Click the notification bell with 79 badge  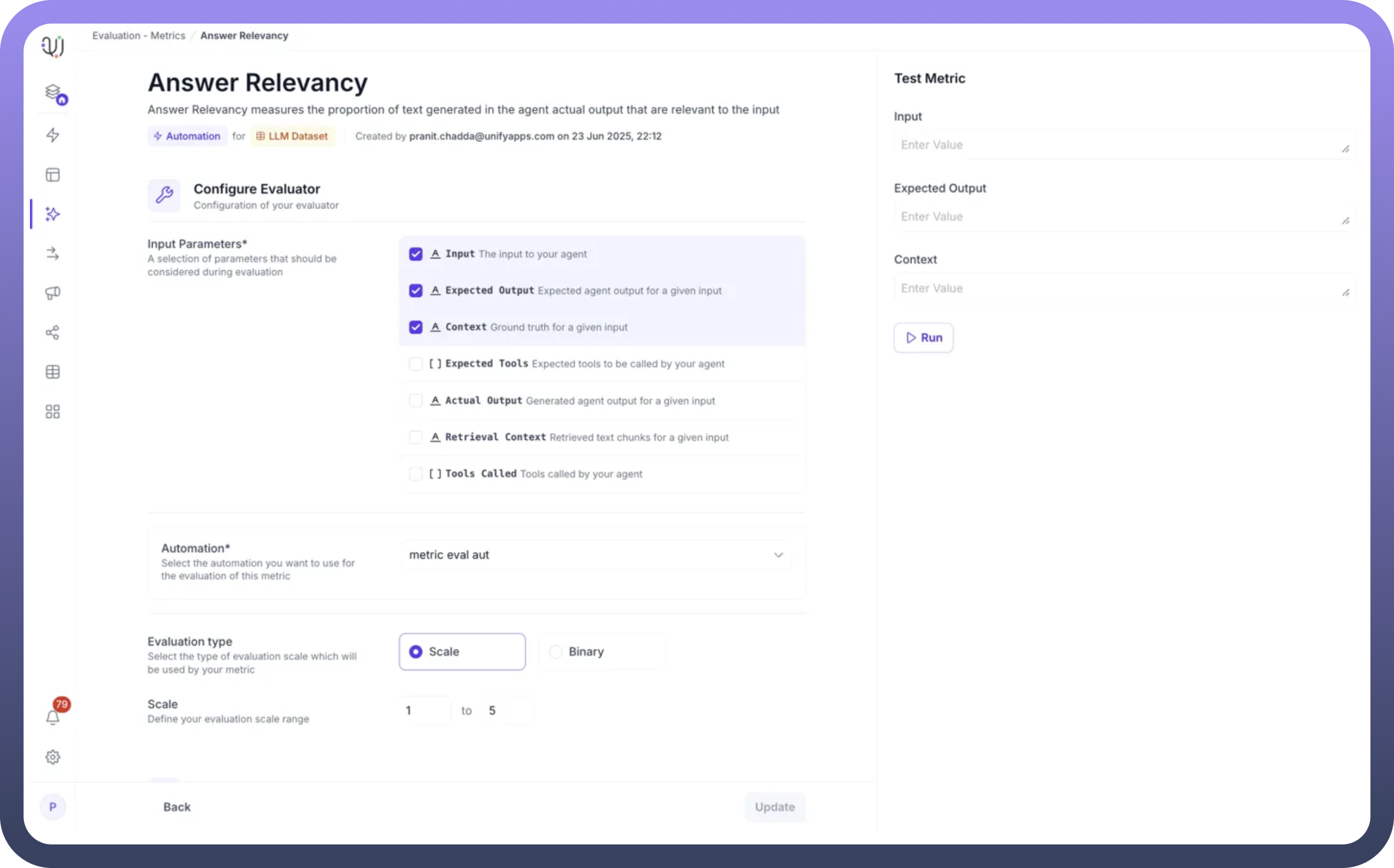click(x=52, y=717)
